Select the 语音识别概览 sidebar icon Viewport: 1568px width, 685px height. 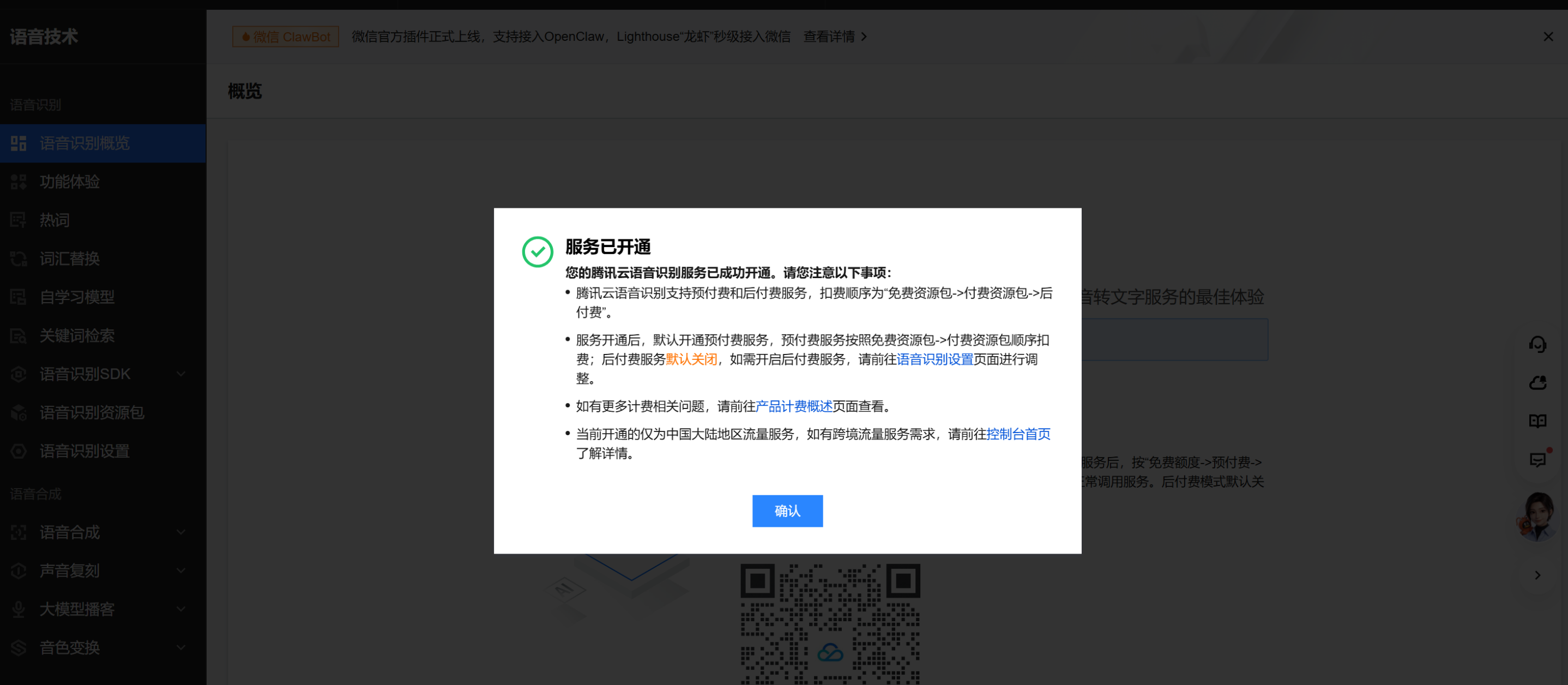(x=18, y=143)
